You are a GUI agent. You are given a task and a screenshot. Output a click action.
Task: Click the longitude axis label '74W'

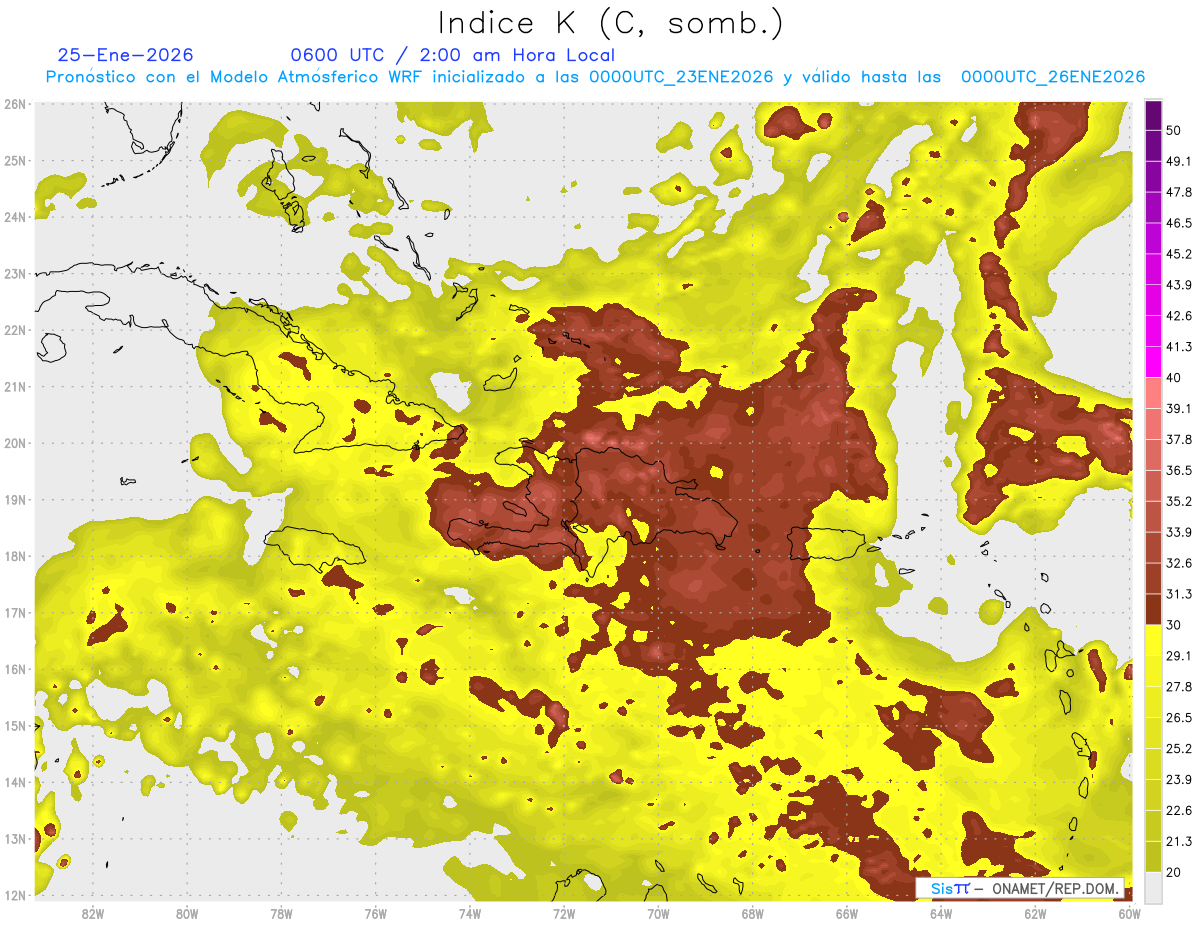469,914
